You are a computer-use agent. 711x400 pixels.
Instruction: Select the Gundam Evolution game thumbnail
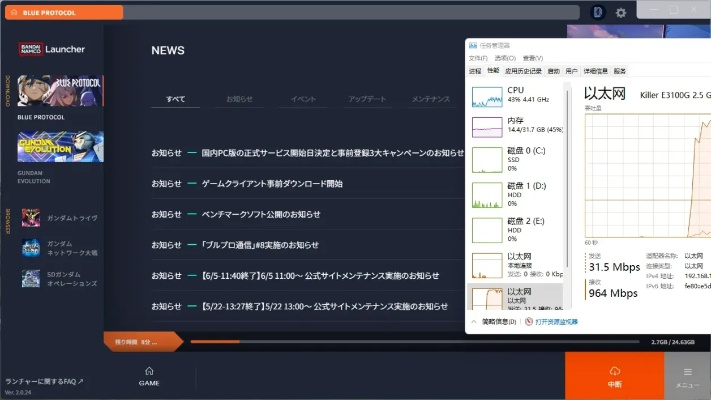60,146
